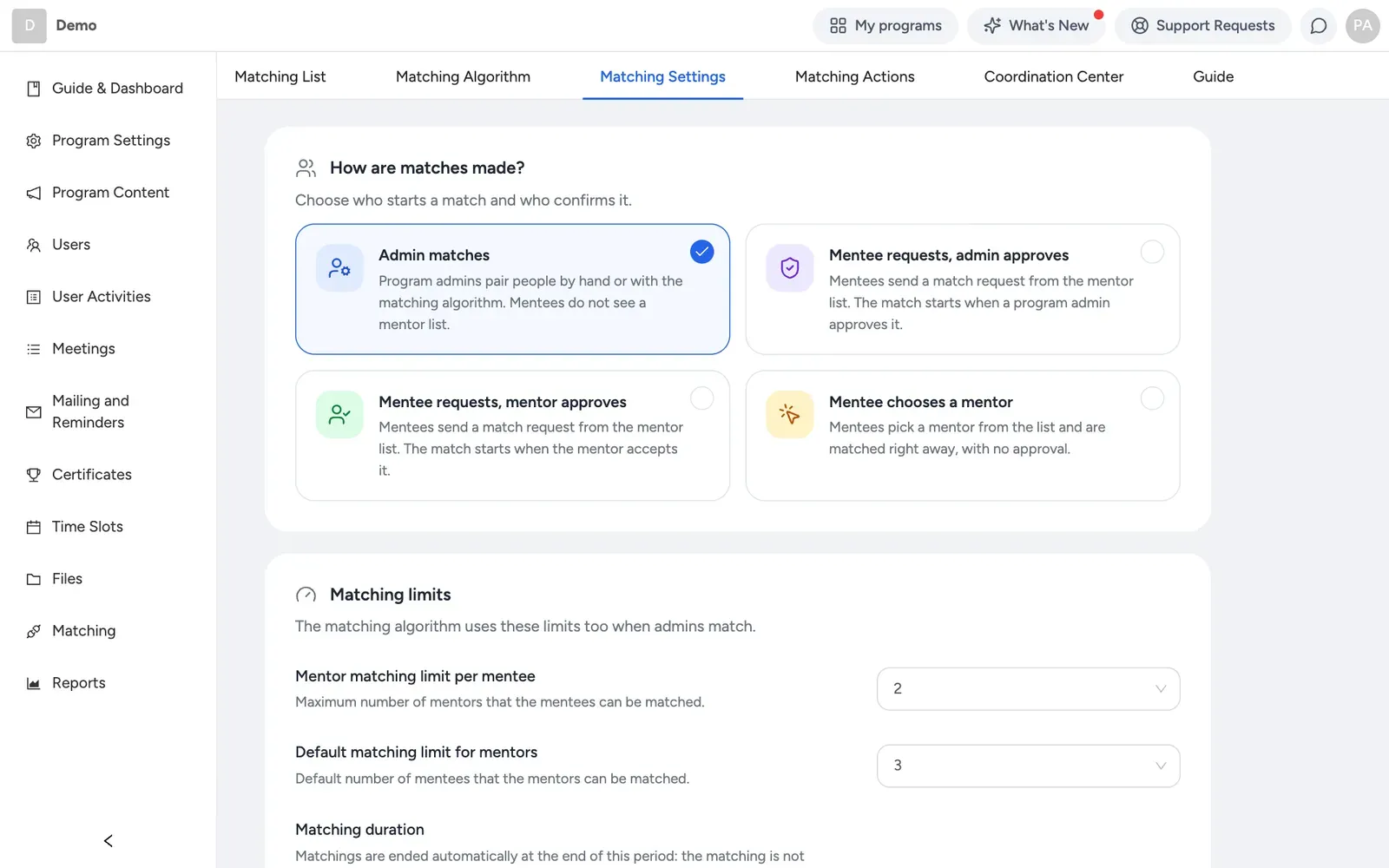Viewport: 1389px width, 868px height.
Task: Open Support Requests button
Action: click(x=1203, y=26)
